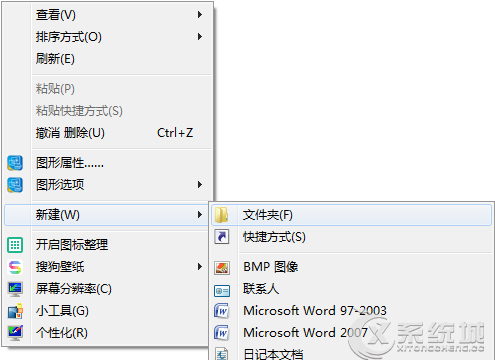This screenshot has height=360, width=495.
Task: Select the highlighted 新建(W) entry
Action: [x=107, y=215]
